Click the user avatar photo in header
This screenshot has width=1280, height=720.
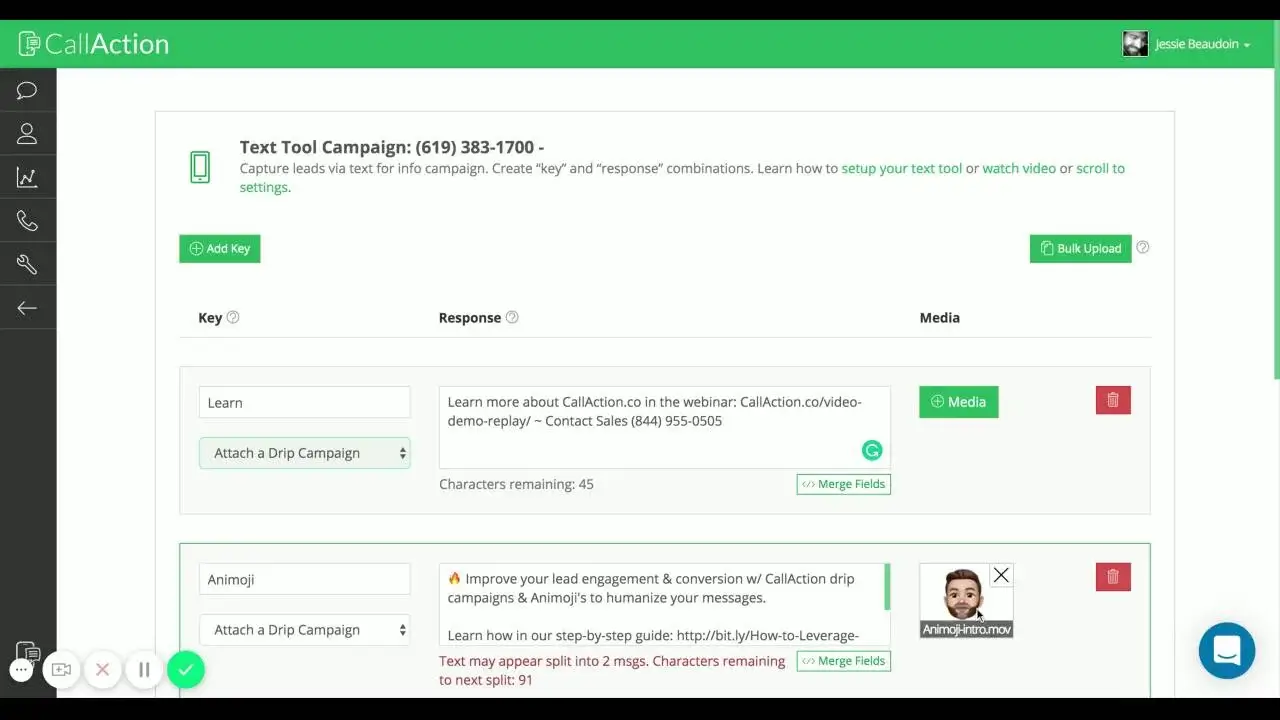coord(1135,44)
